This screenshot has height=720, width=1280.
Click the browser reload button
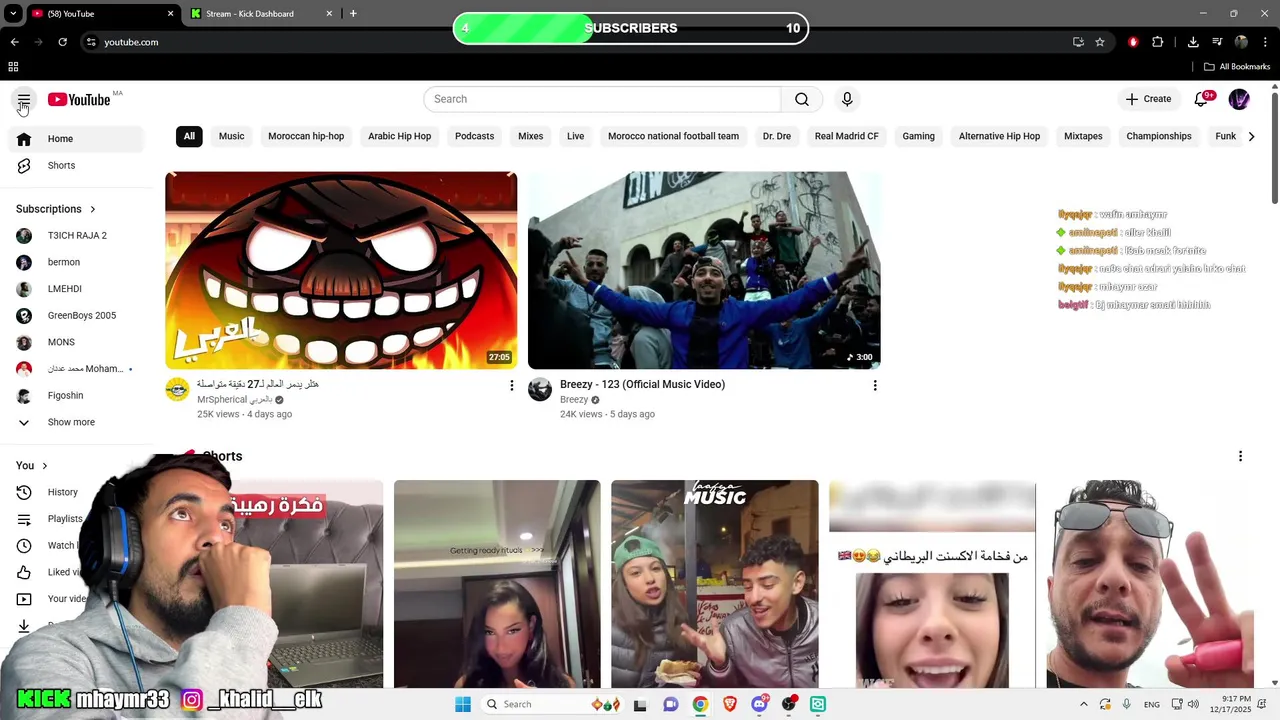click(62, 42)
